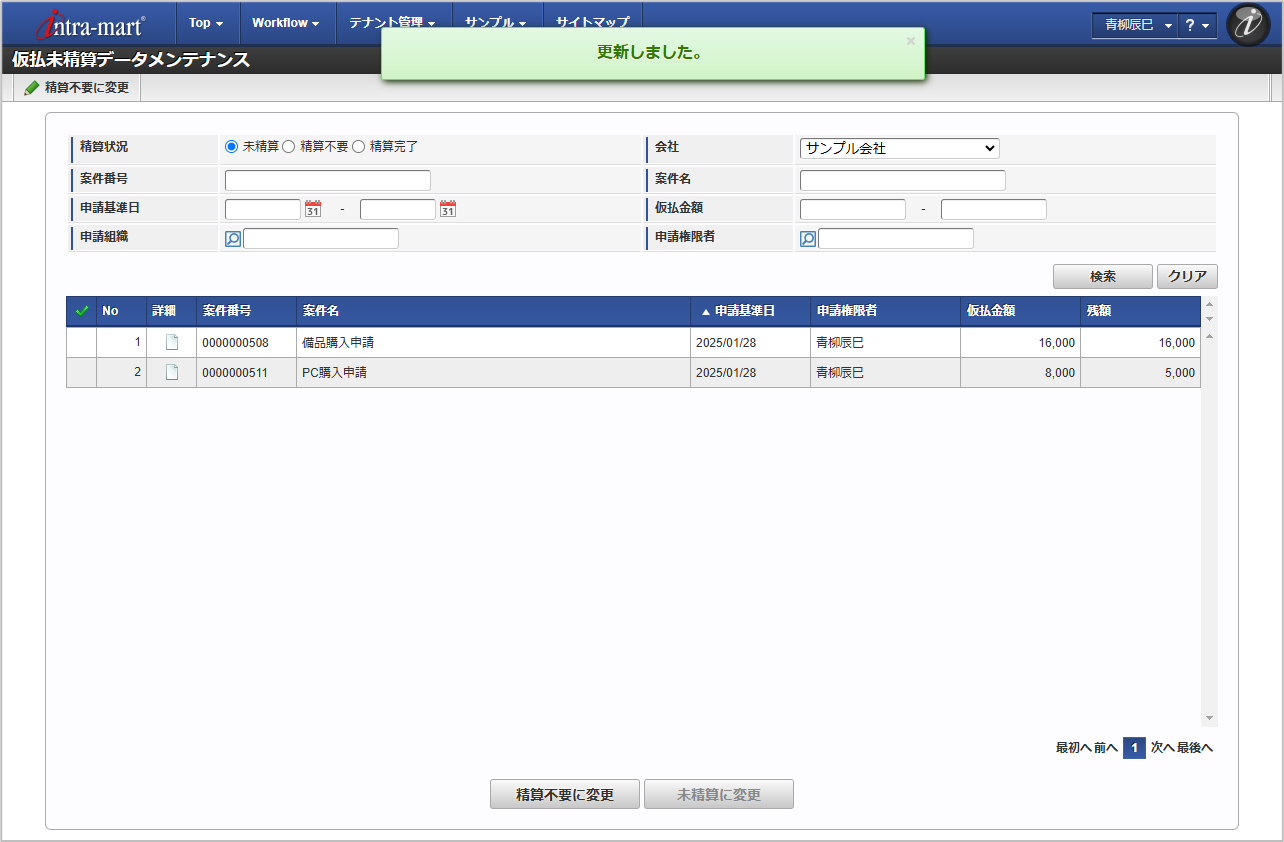Click the 検索 search button
Viewport: 1284px width, 842px height.
click(x=1102, y=277)
